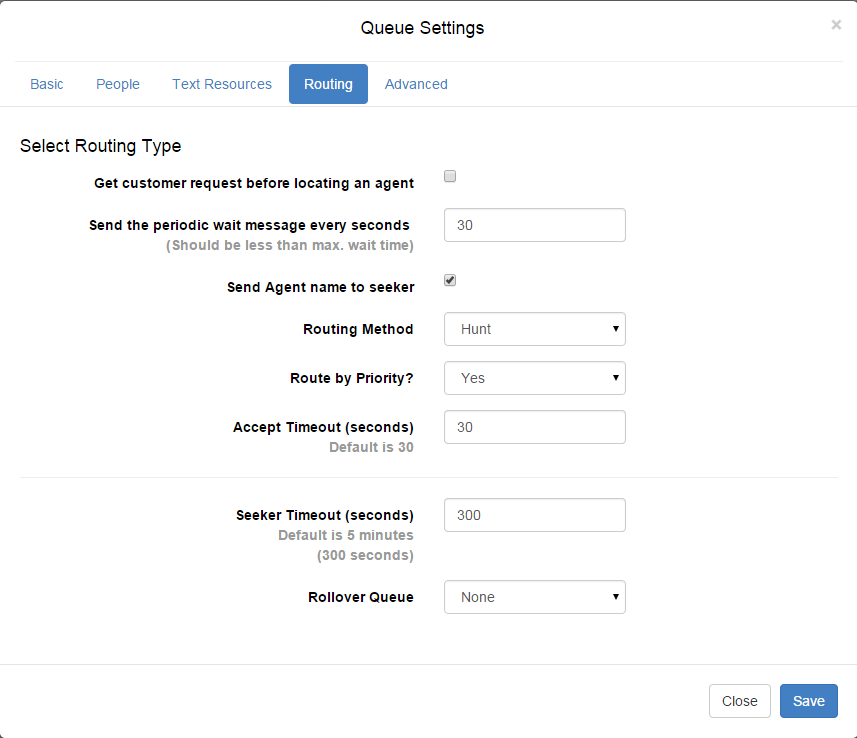This screenshot has height=738, width=857.
Task: Focus the periodic wait message seconds field
Action: [535, 225]
